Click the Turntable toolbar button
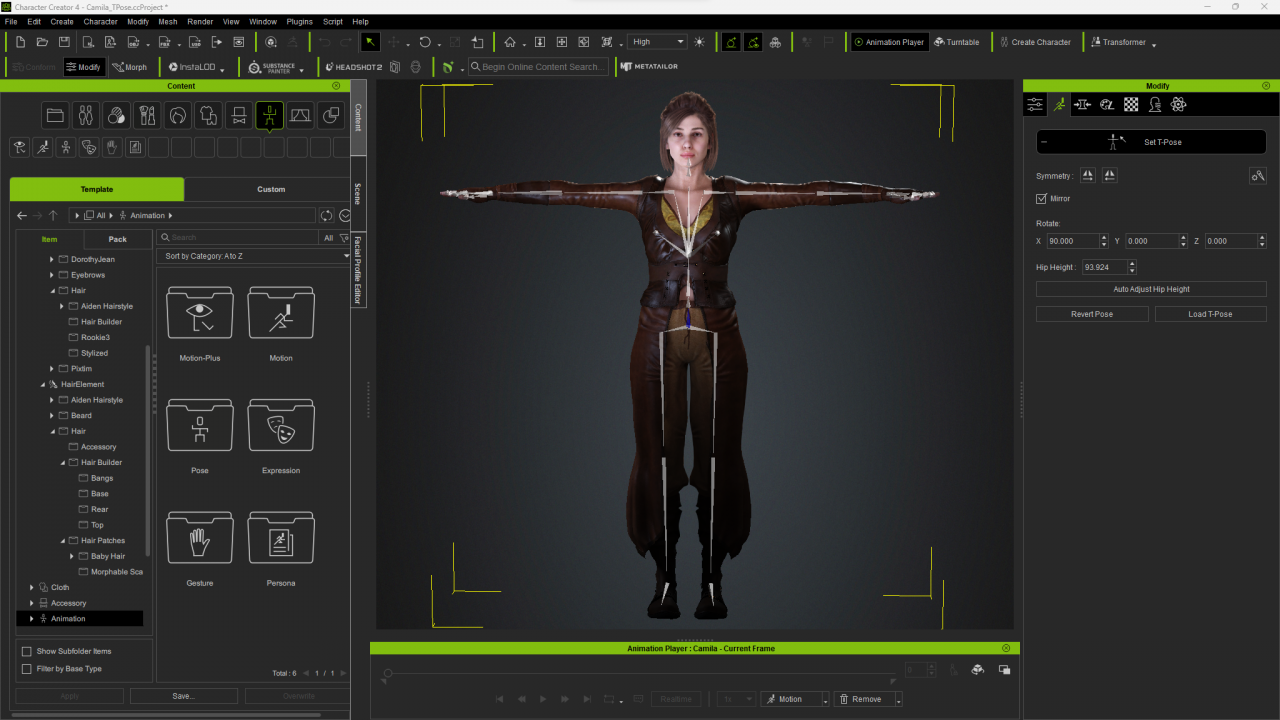The image size is (1280, 720). [x=957, y=42]
